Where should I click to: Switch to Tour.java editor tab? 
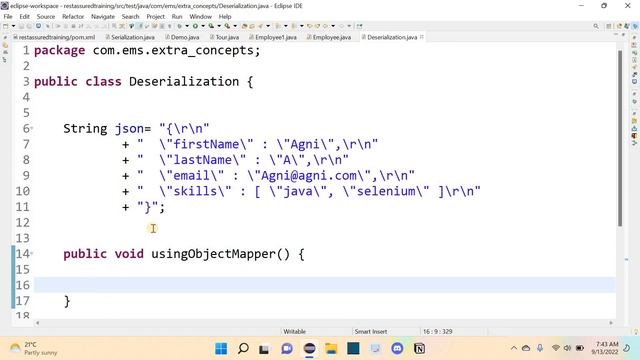click(x=224, y=37)
